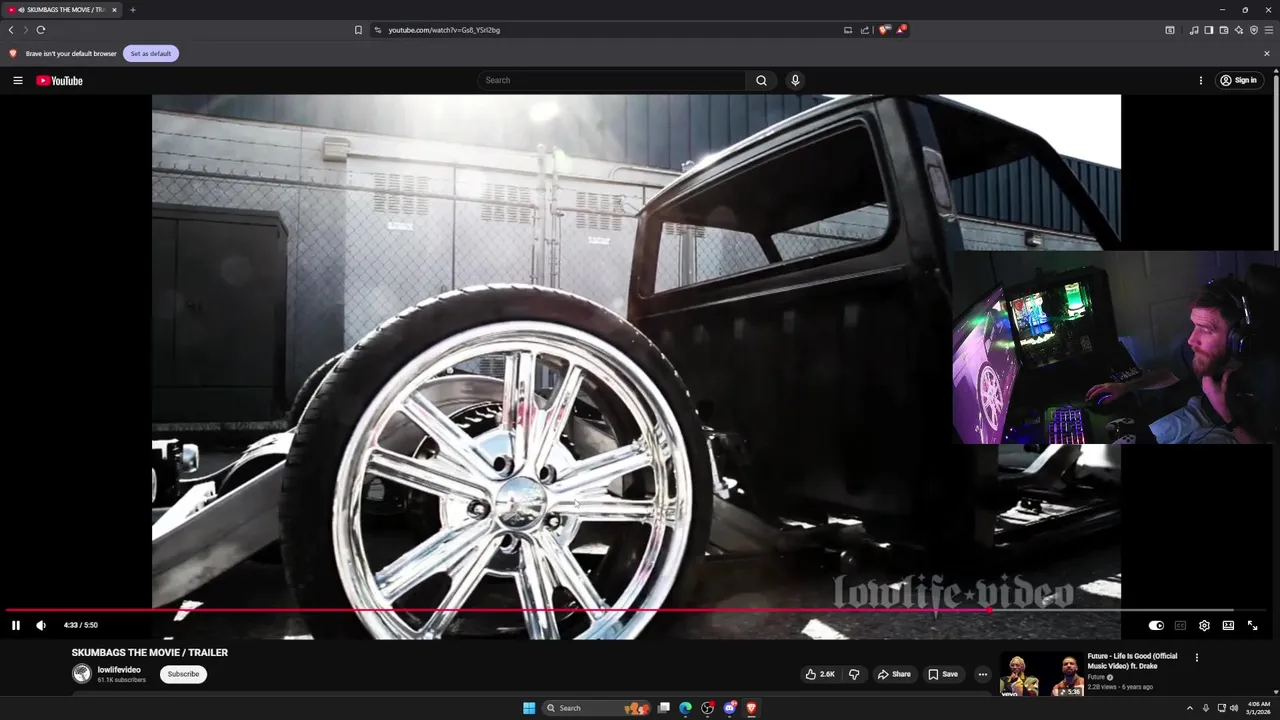Open Brave Wallet icon

[x=1224, y=30]
